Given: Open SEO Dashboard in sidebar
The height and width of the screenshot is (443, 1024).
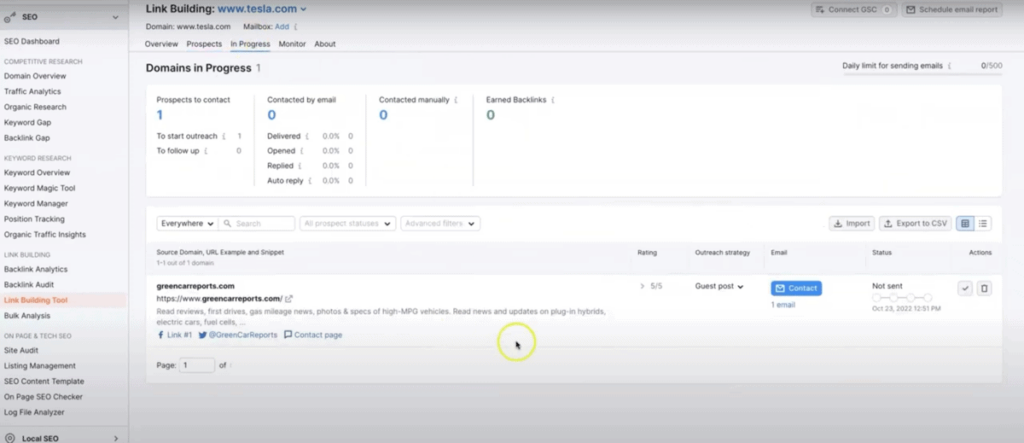Looking at the screenshot, I should (31, 41).
